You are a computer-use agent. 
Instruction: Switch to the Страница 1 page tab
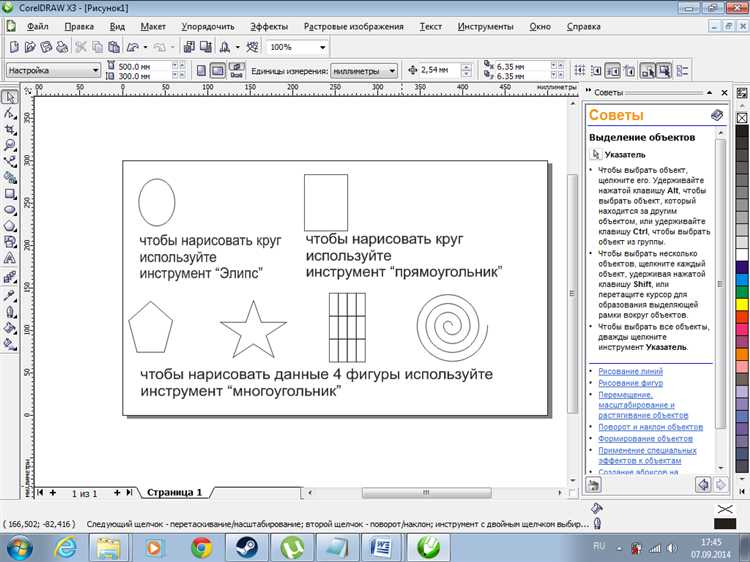[175, 493]
